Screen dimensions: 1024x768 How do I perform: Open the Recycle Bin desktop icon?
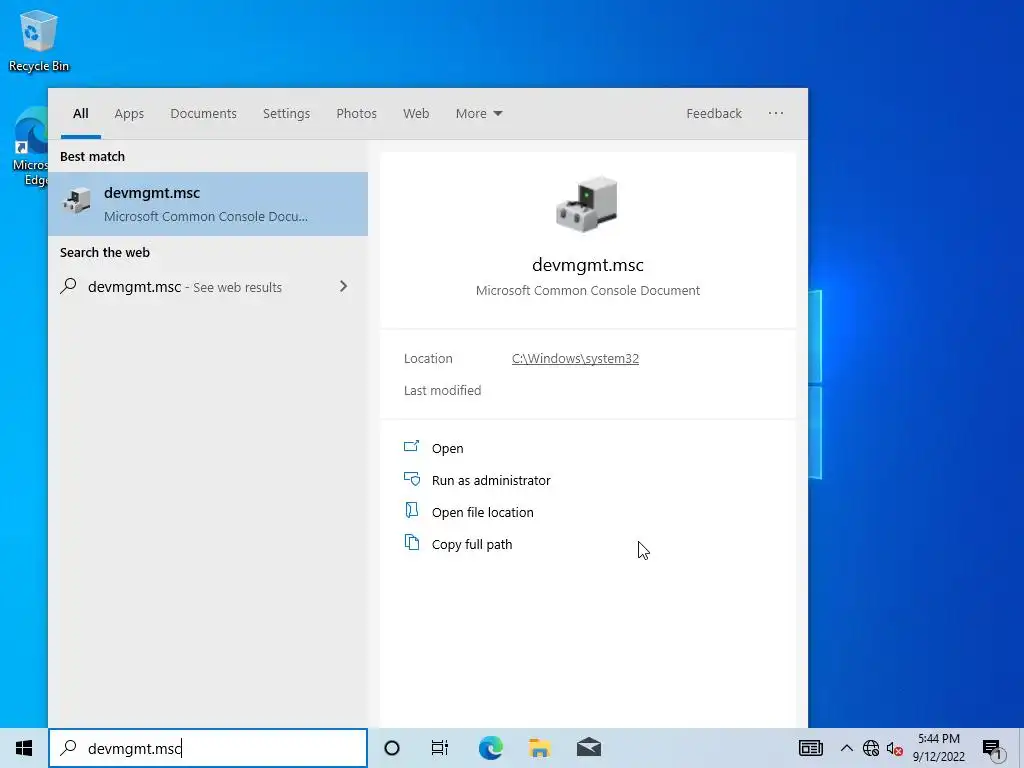point(39,40)
